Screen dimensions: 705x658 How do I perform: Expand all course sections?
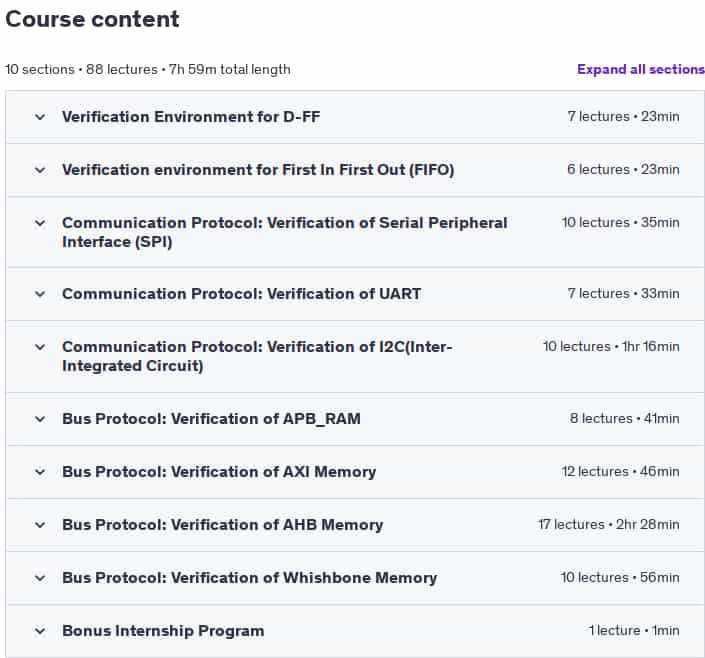click(641, 69)
